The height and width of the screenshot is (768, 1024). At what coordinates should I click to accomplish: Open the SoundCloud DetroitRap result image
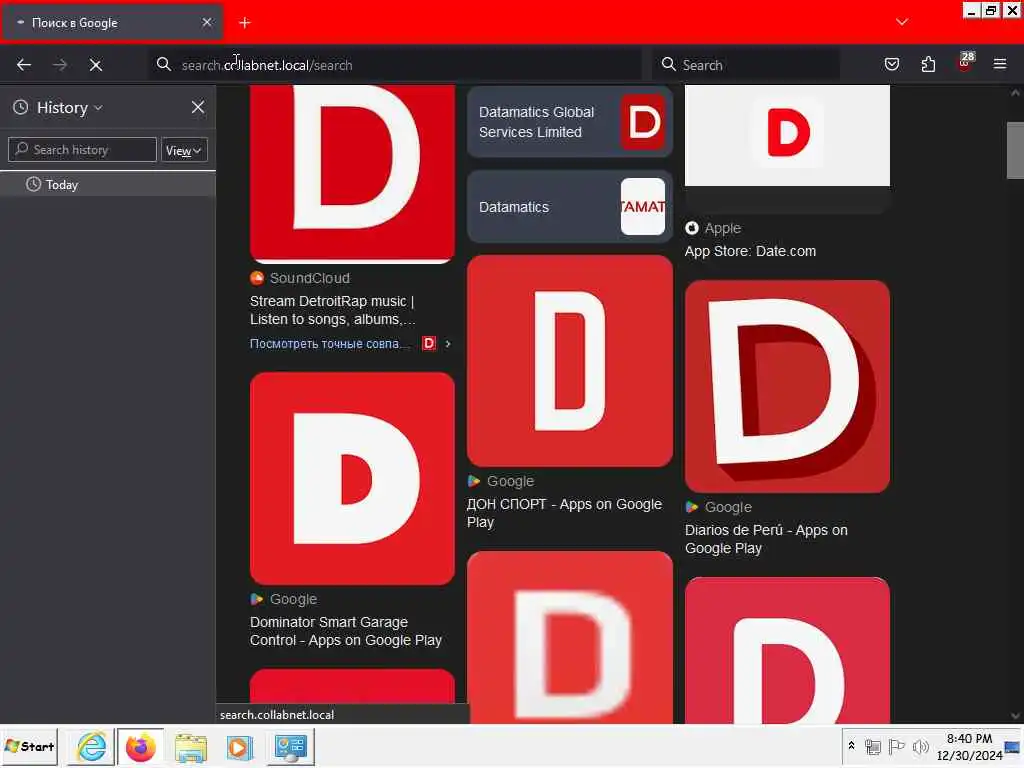pyautogui.click(x=352, y=174)
